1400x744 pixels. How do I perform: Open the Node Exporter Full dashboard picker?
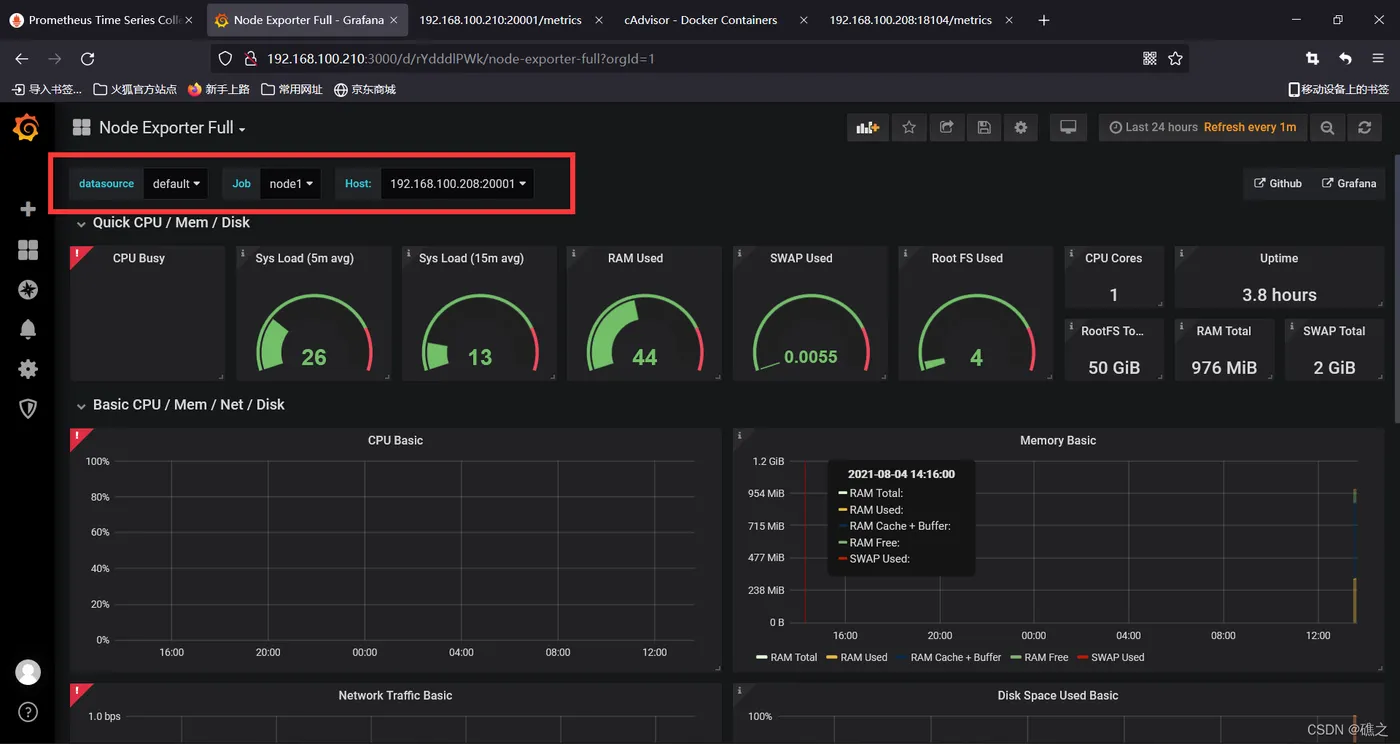click(172, 128)
